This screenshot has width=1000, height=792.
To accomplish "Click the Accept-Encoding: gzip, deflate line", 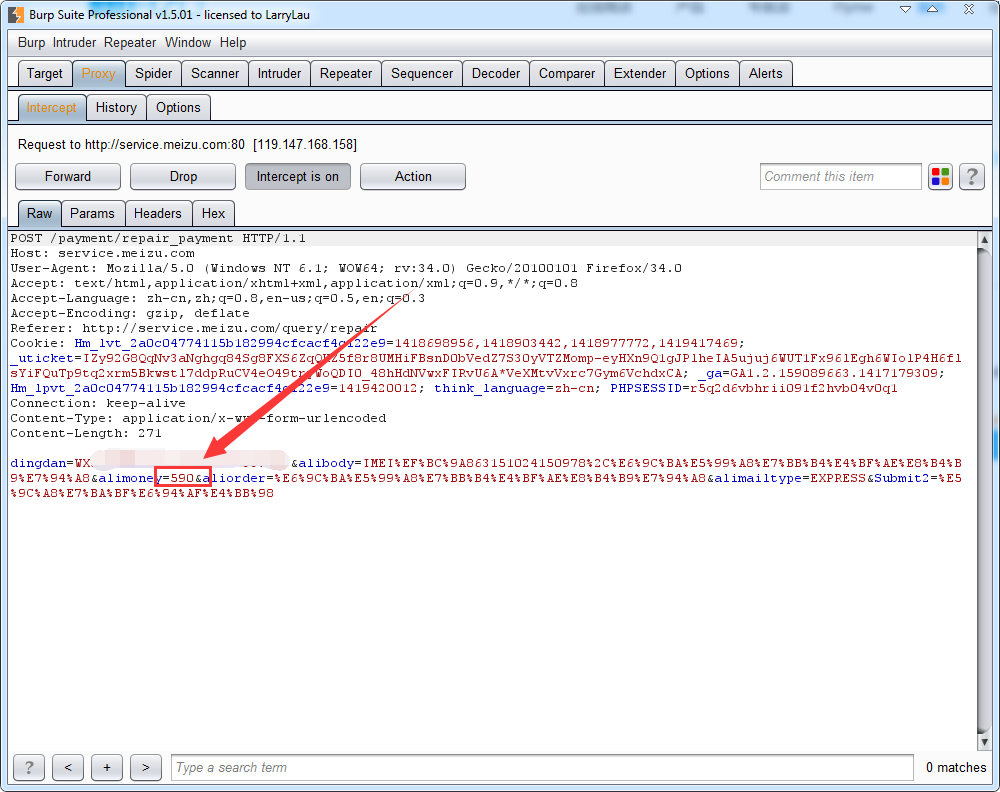I will [130, 313].
